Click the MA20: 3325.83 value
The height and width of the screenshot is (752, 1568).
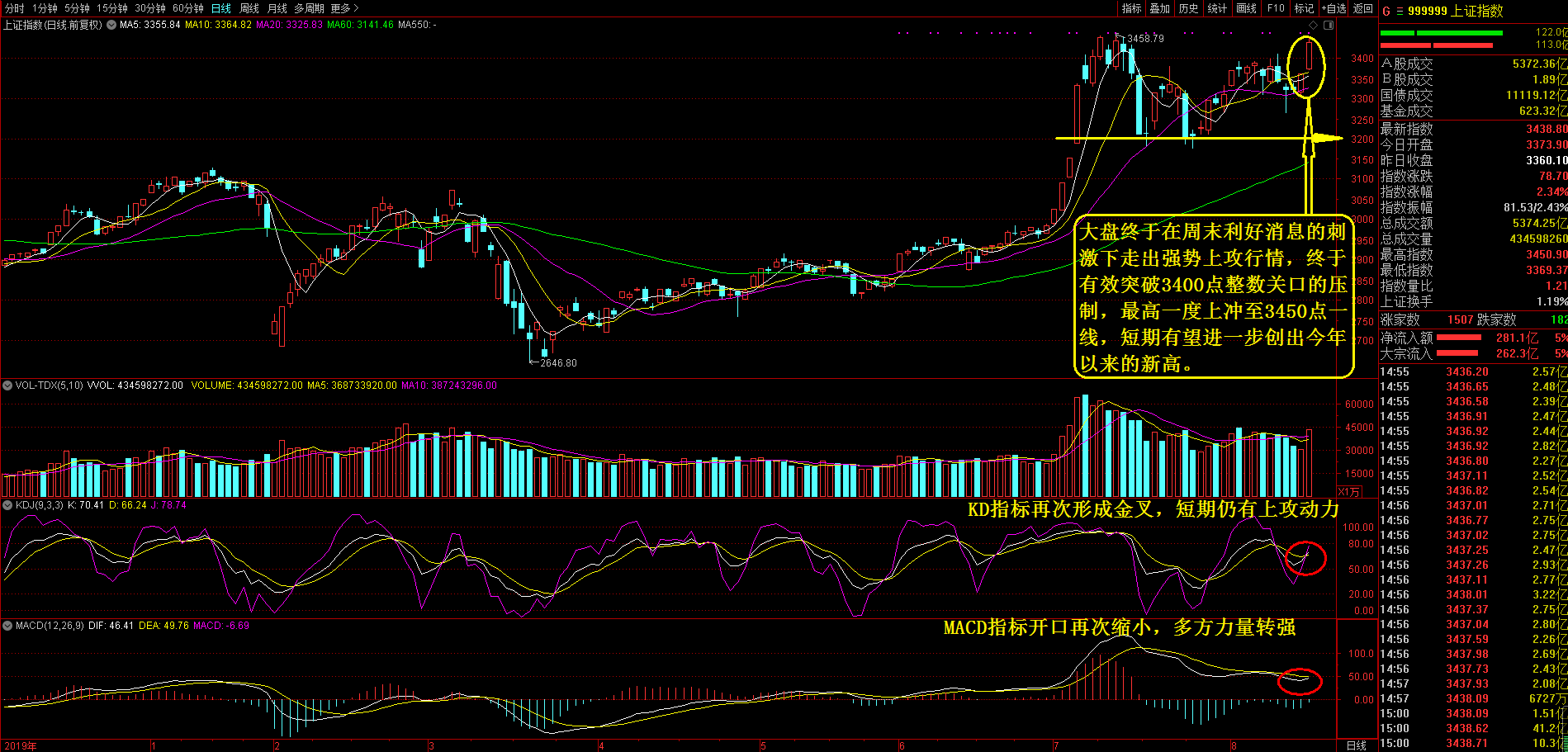(289, 25)
